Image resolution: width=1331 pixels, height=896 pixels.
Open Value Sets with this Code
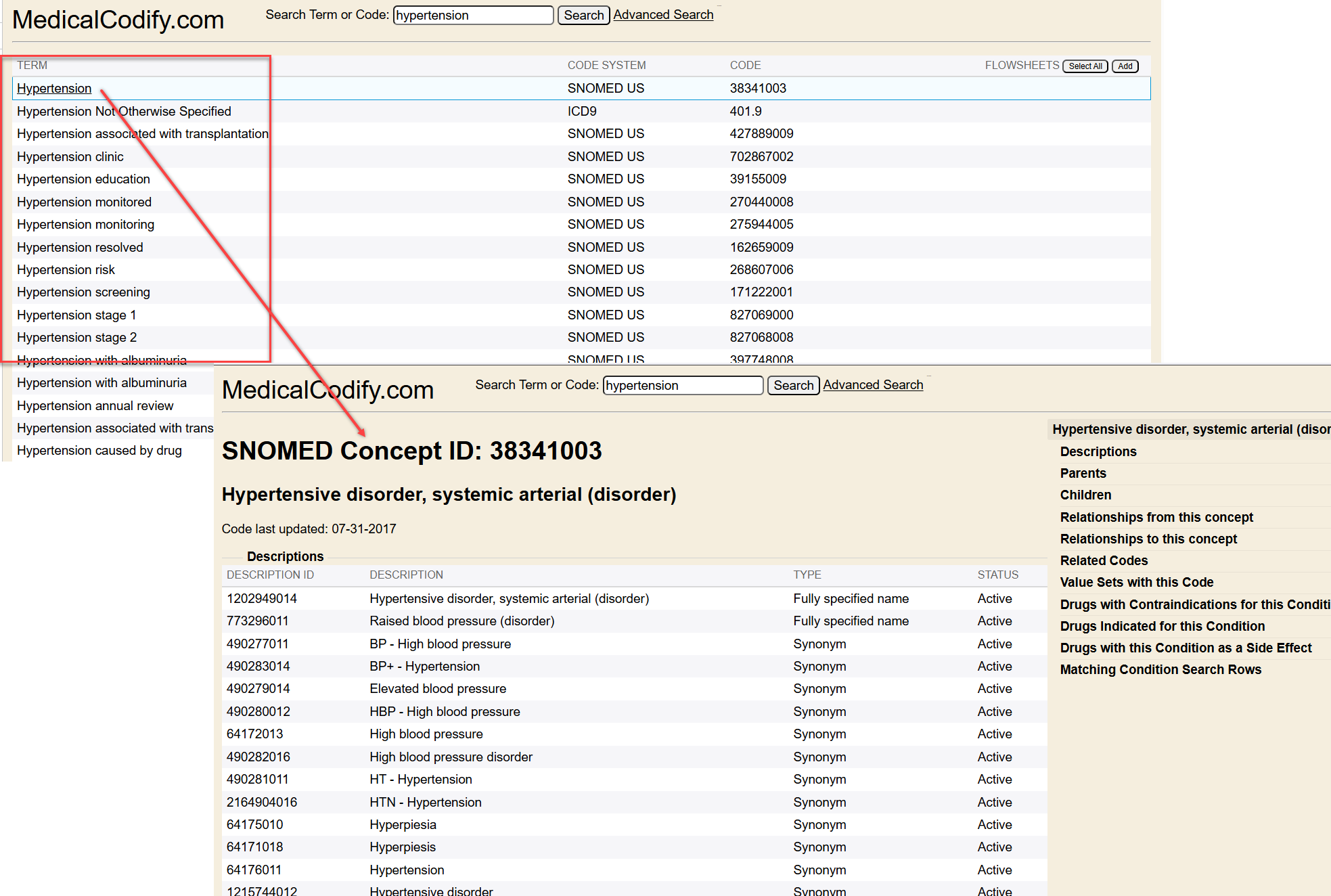(x=1136, y=582)
